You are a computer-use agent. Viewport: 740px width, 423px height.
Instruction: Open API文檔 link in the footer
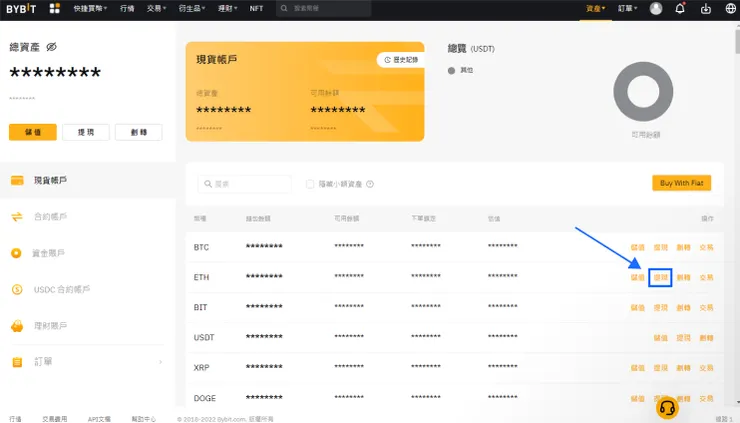pyautogui.click(x=99, y=419)
